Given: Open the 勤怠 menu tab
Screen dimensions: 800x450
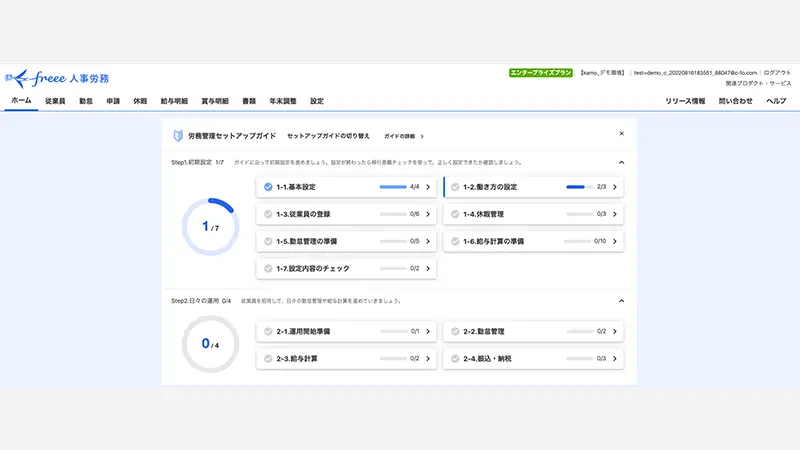Looking at the screenshot, I should pyautogui.click(x=86, y=101).
